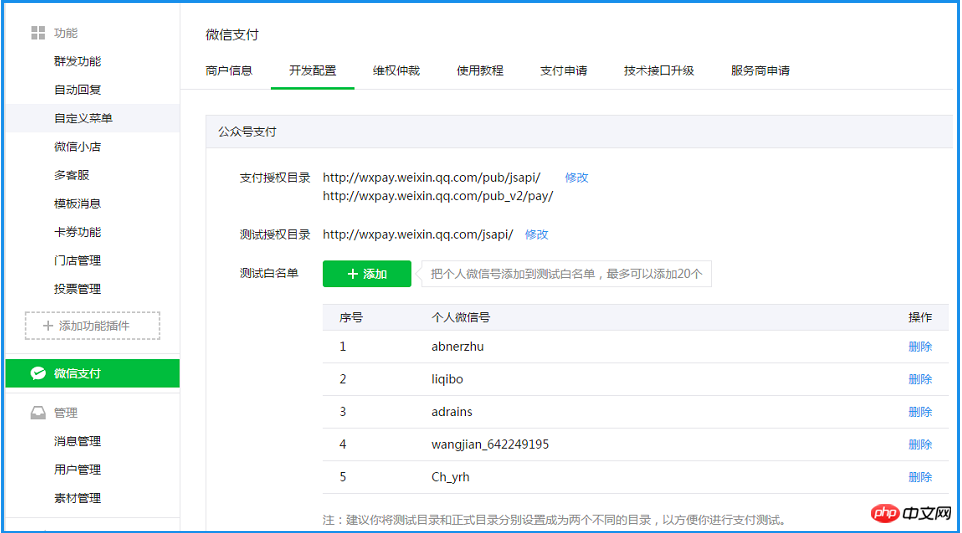Click the wangjian_642249195 text
962x533 pixels.
490,444
